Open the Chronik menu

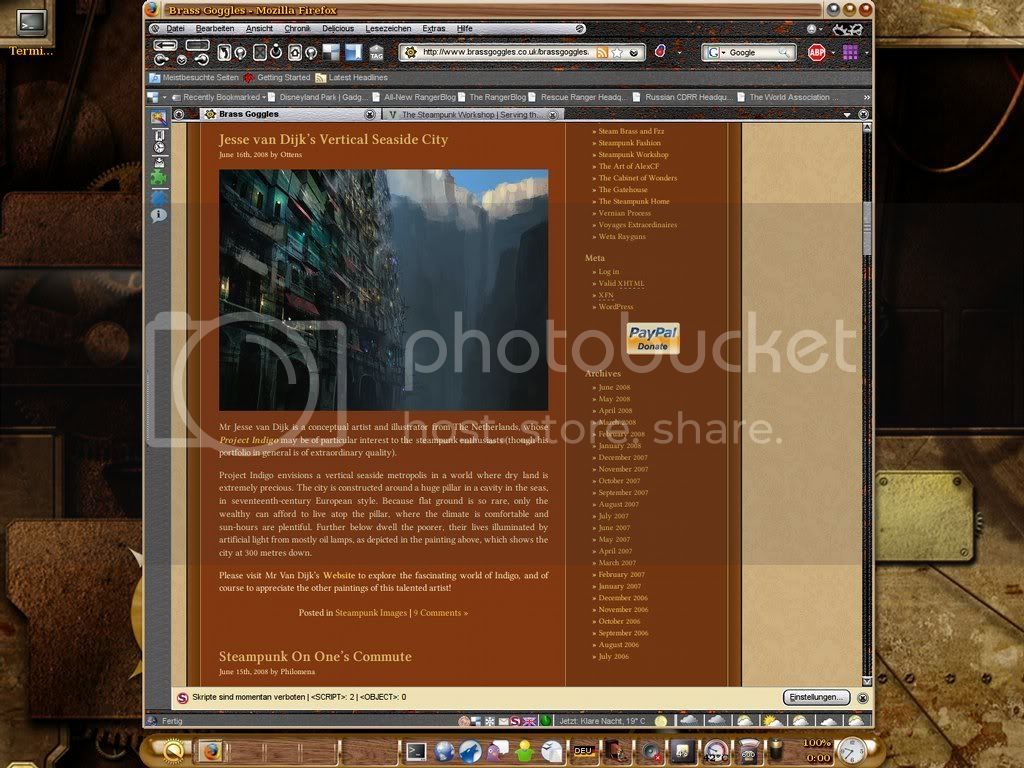pyautogui.click(x=297, y=29)
